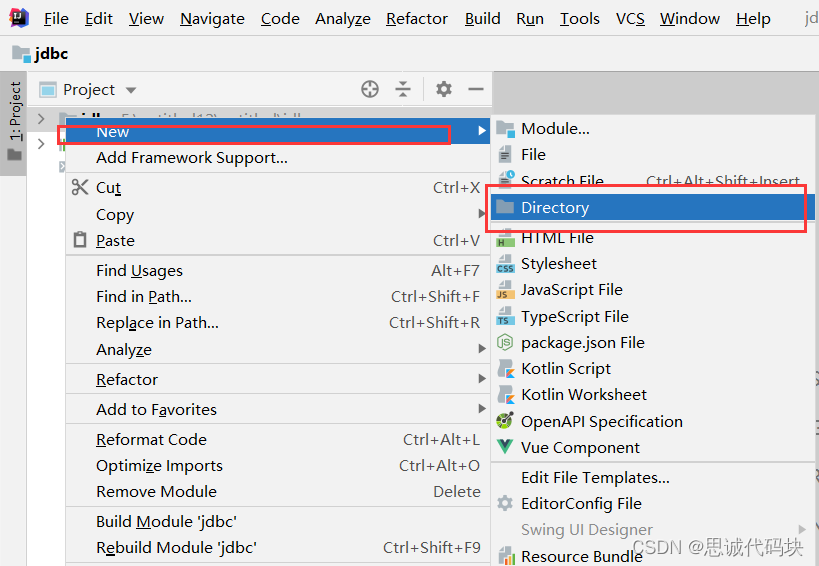Open the File menu
Image resolution: width=819 pixels, height=566 pixels.
[56, 19]
